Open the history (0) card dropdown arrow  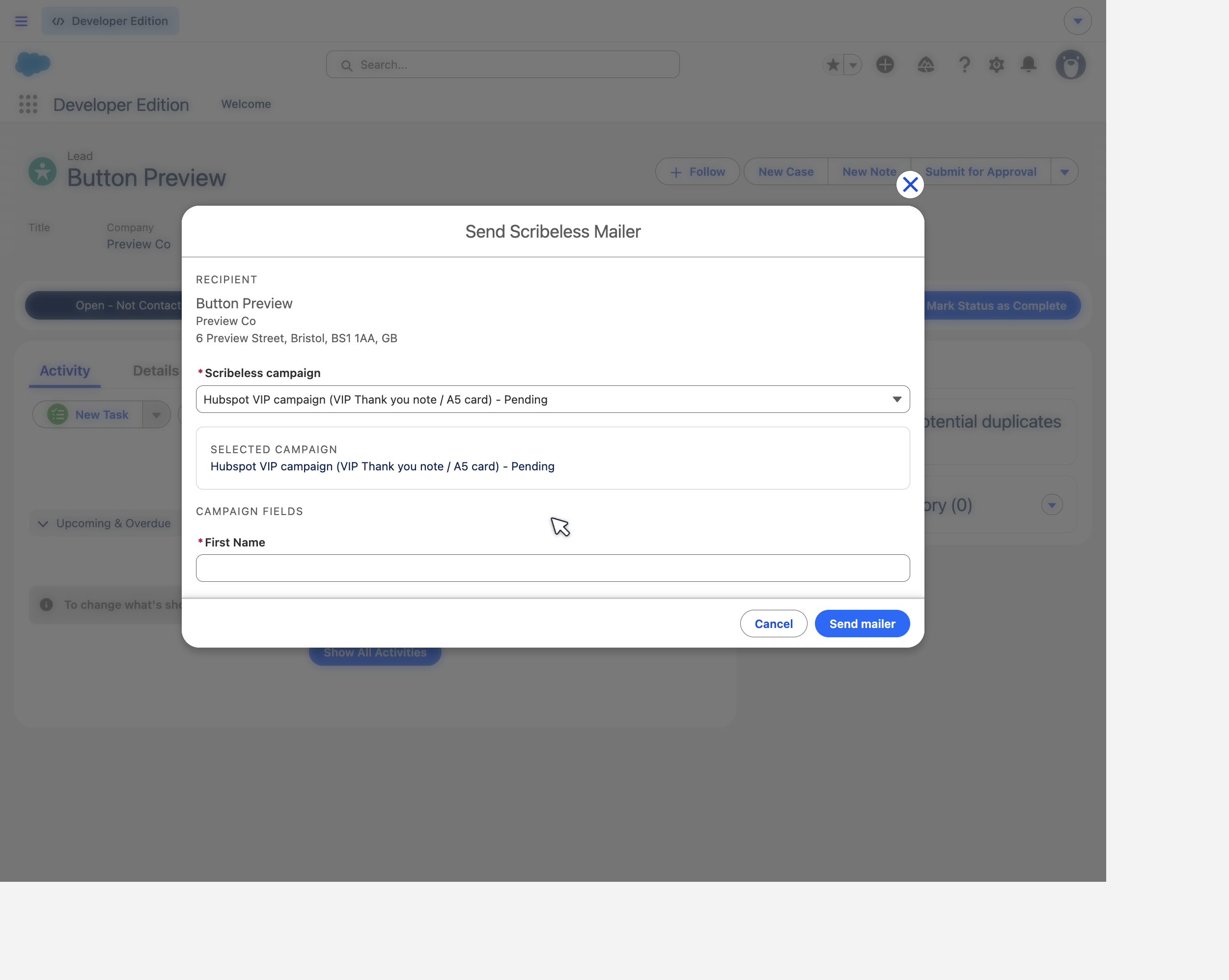(1052, 505)
